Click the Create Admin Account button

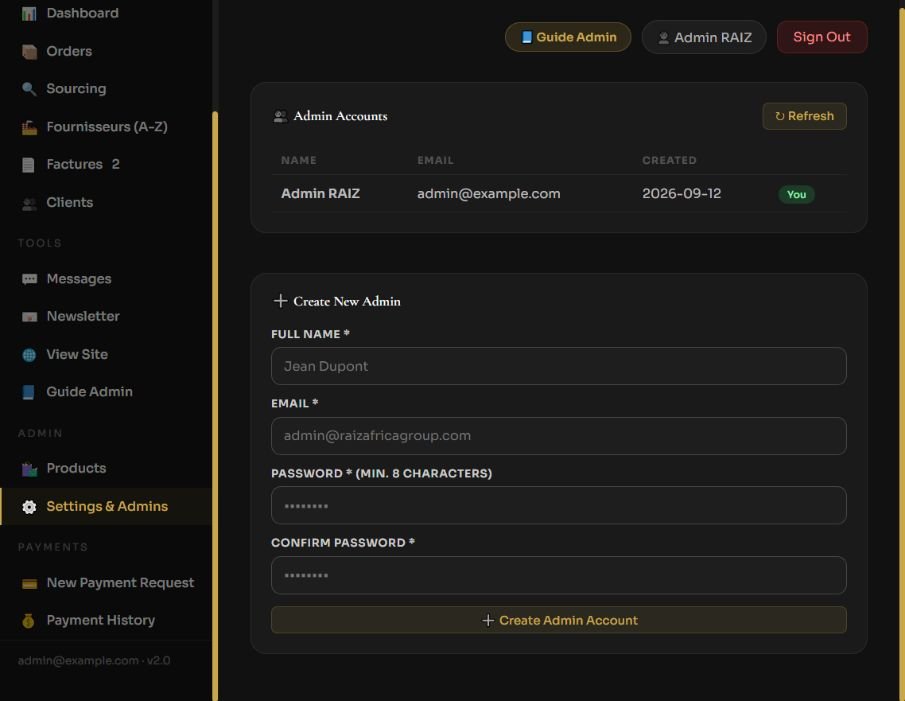click(559, 620)
